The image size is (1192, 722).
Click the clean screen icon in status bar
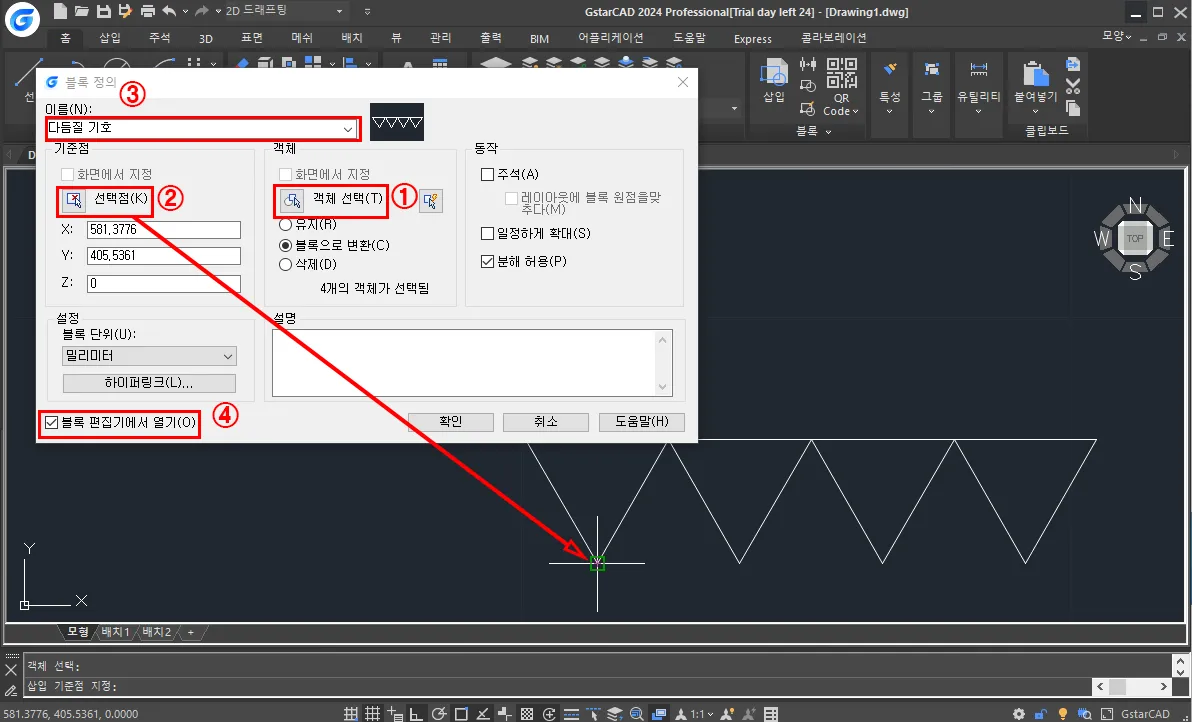(1106, 714)
